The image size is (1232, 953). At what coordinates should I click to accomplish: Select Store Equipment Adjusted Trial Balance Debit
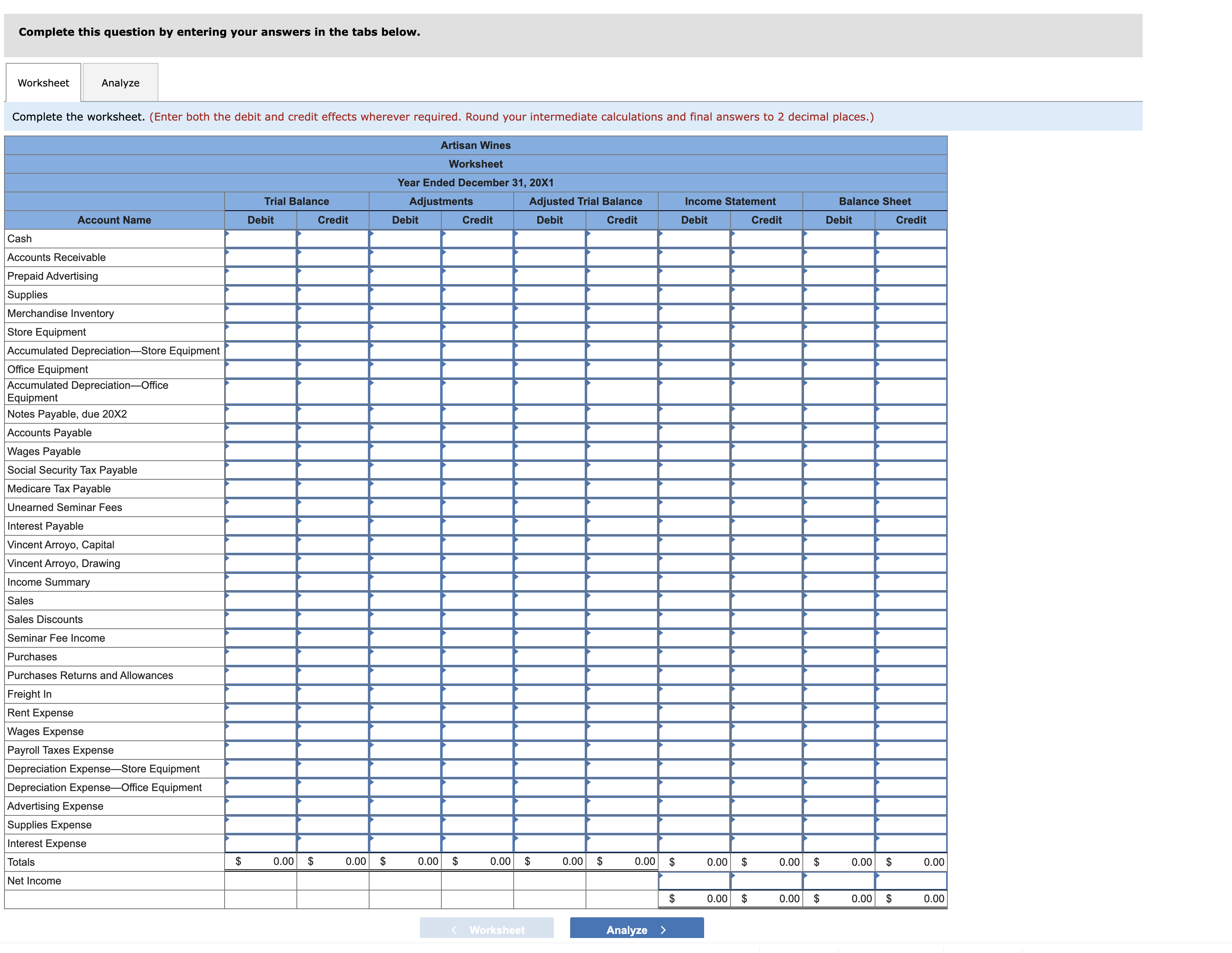(549, 332)
